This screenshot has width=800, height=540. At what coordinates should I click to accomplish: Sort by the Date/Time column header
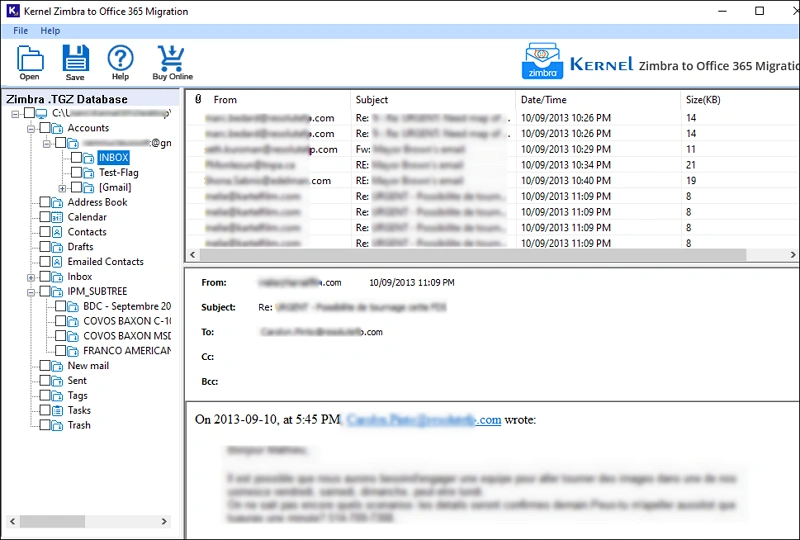(598, 100)
